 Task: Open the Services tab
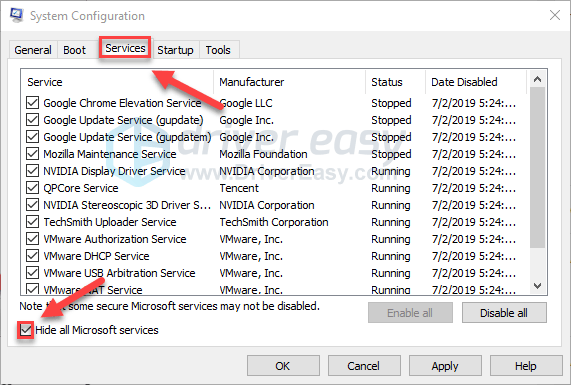click(x=125, y=48)
